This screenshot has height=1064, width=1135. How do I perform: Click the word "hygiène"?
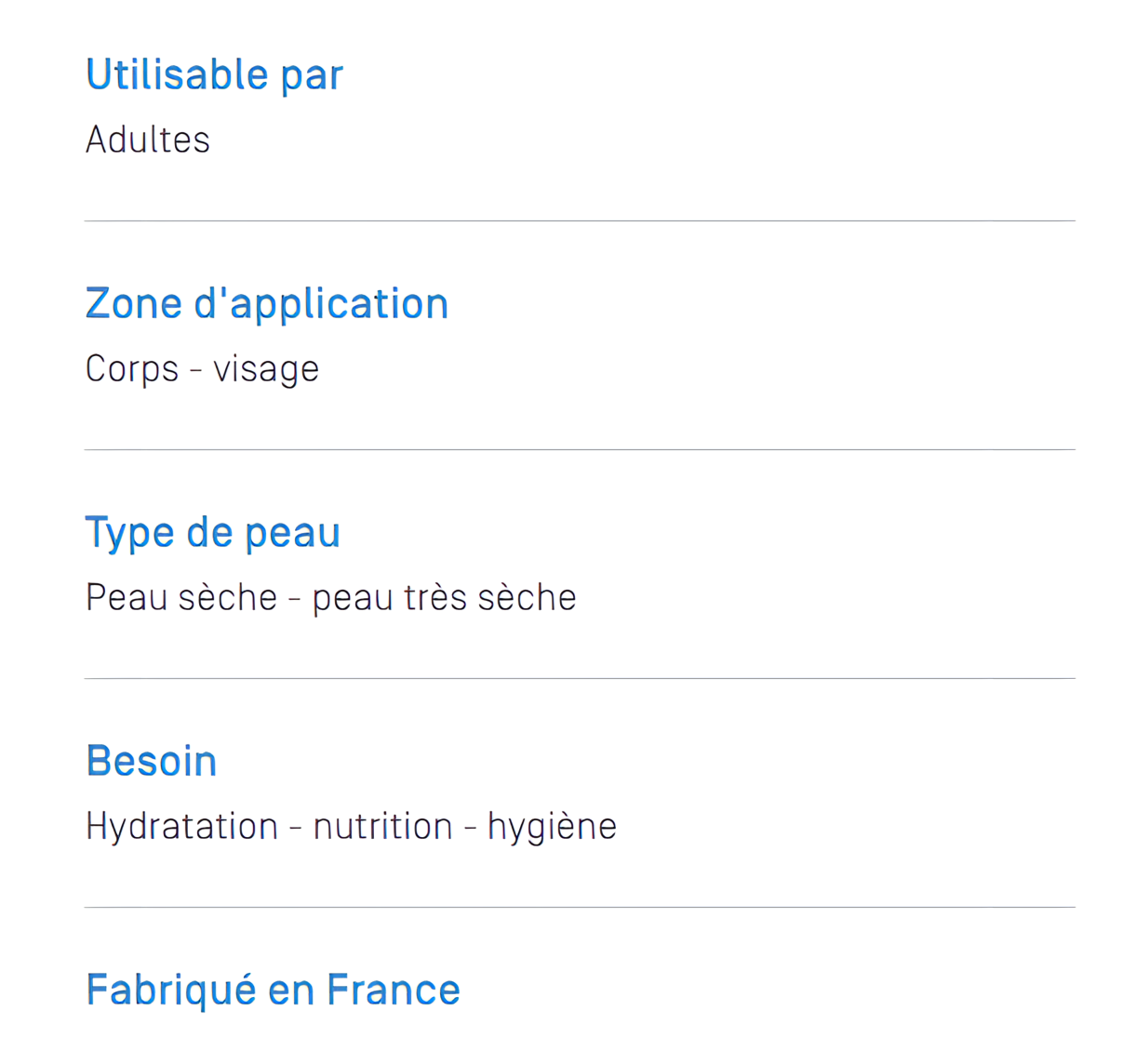552,827
